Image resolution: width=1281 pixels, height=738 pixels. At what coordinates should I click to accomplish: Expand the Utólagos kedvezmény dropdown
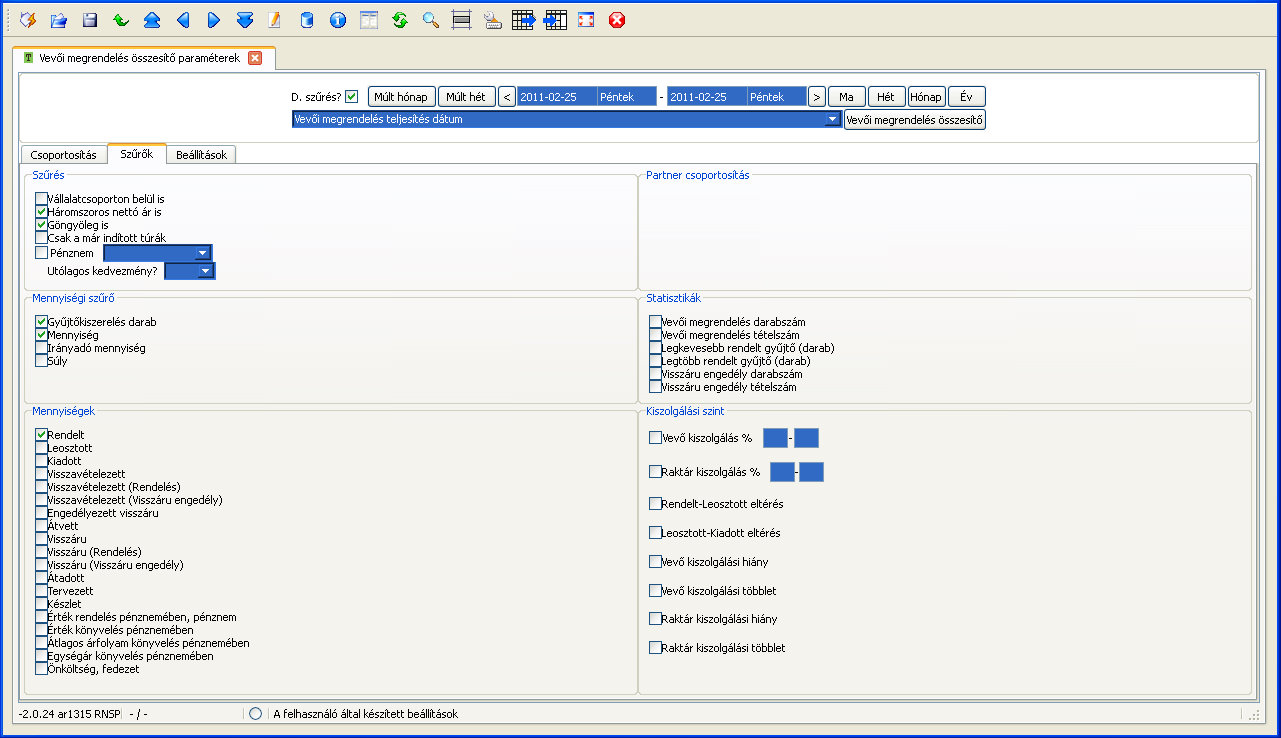(205, 271)
